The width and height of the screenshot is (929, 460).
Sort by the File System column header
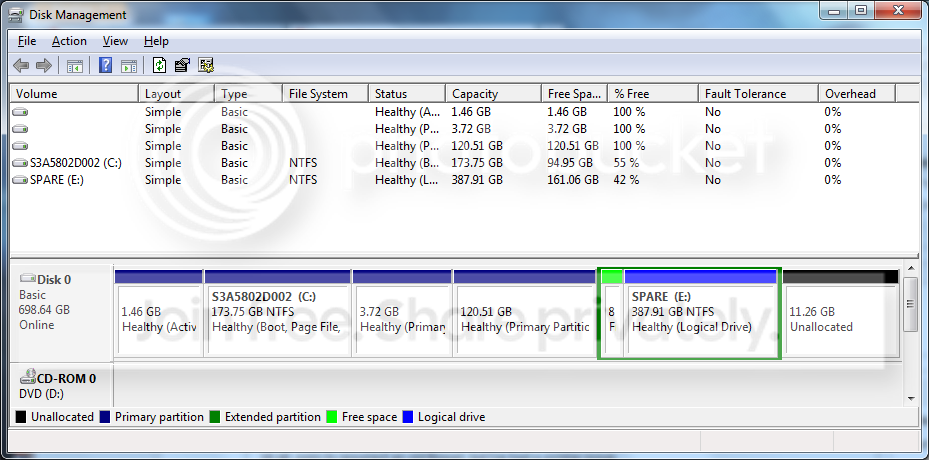point(325,94)
